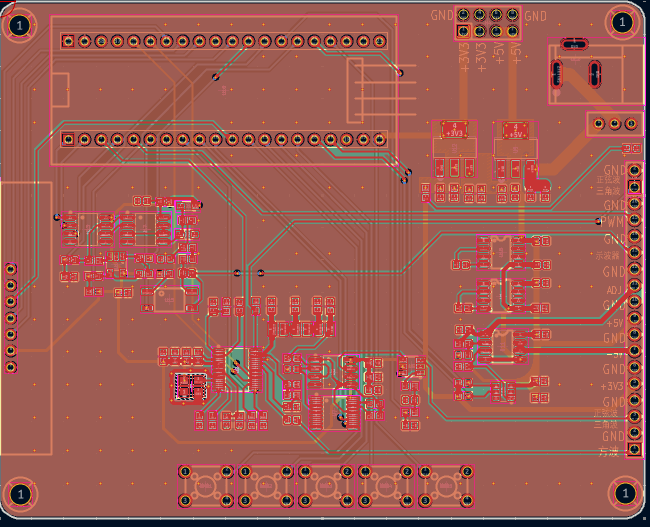Select the left vertical slot pad of the barrel jack
Screen dimensions: 650x527
click(556, 74)
